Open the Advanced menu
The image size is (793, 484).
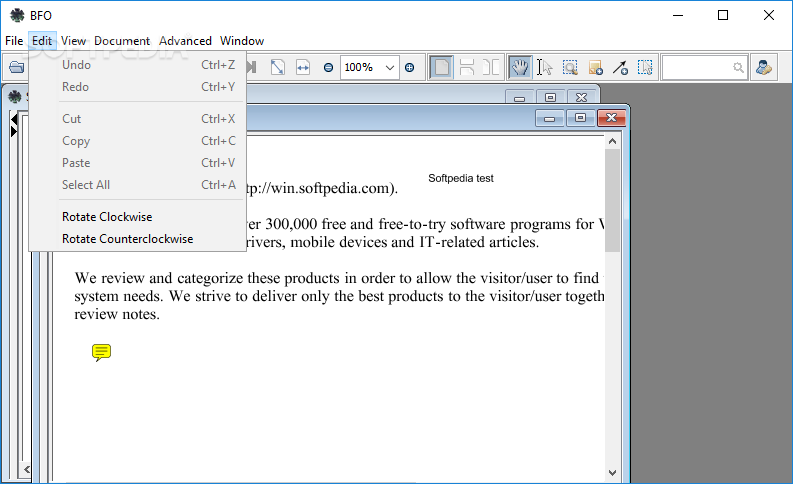tap(185, 41)
